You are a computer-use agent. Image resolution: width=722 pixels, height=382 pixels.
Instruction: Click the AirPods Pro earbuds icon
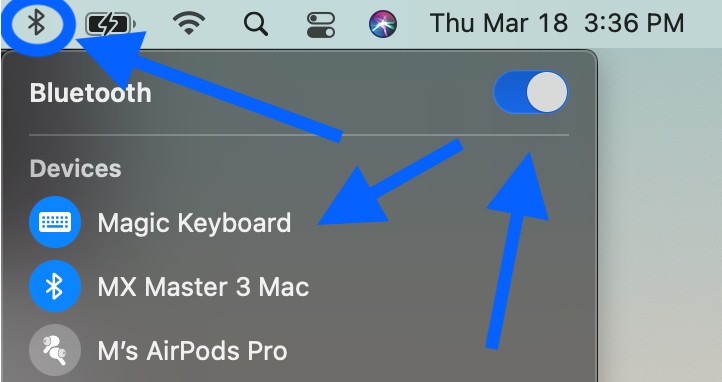(x=55, y=350)
